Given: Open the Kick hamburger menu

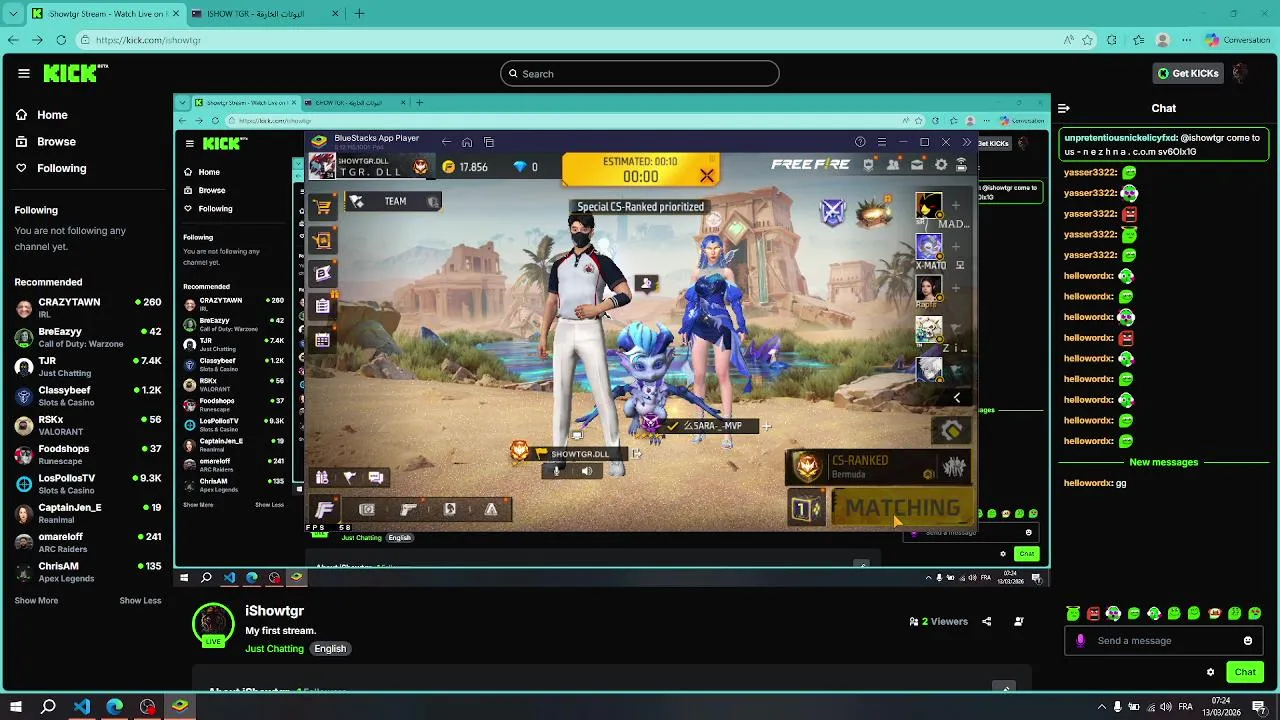Looking at the screenshot, I should (x=23, y=73).
